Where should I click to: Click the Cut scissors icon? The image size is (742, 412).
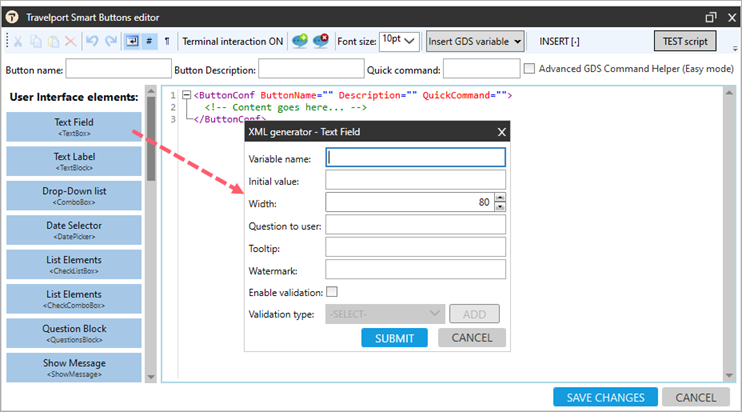(x=18, y=41)
